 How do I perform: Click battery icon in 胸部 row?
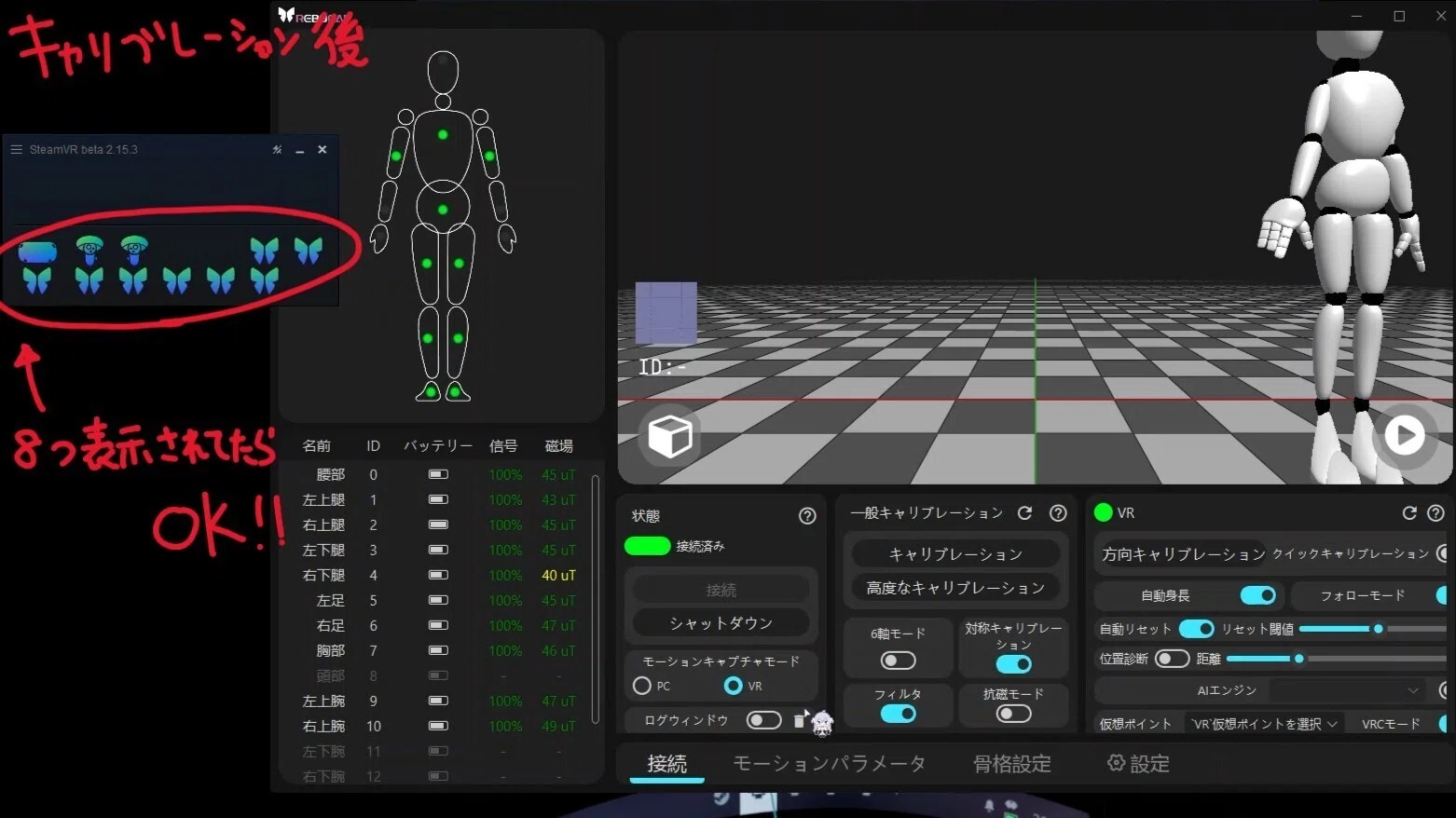(438, 650)
